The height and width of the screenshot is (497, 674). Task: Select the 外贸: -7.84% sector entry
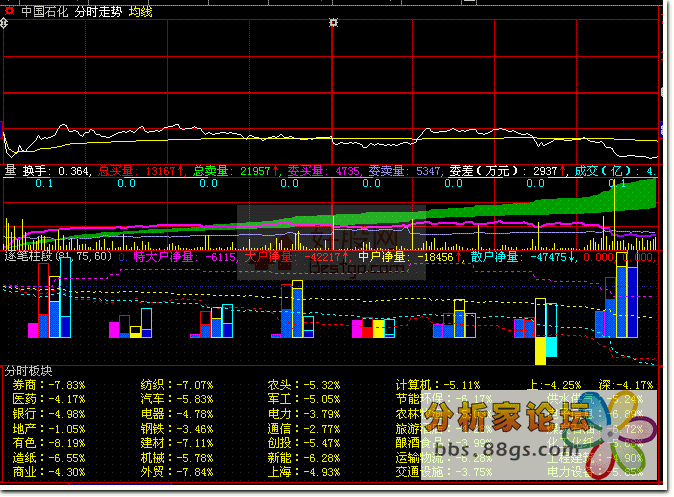pos(177,472)
